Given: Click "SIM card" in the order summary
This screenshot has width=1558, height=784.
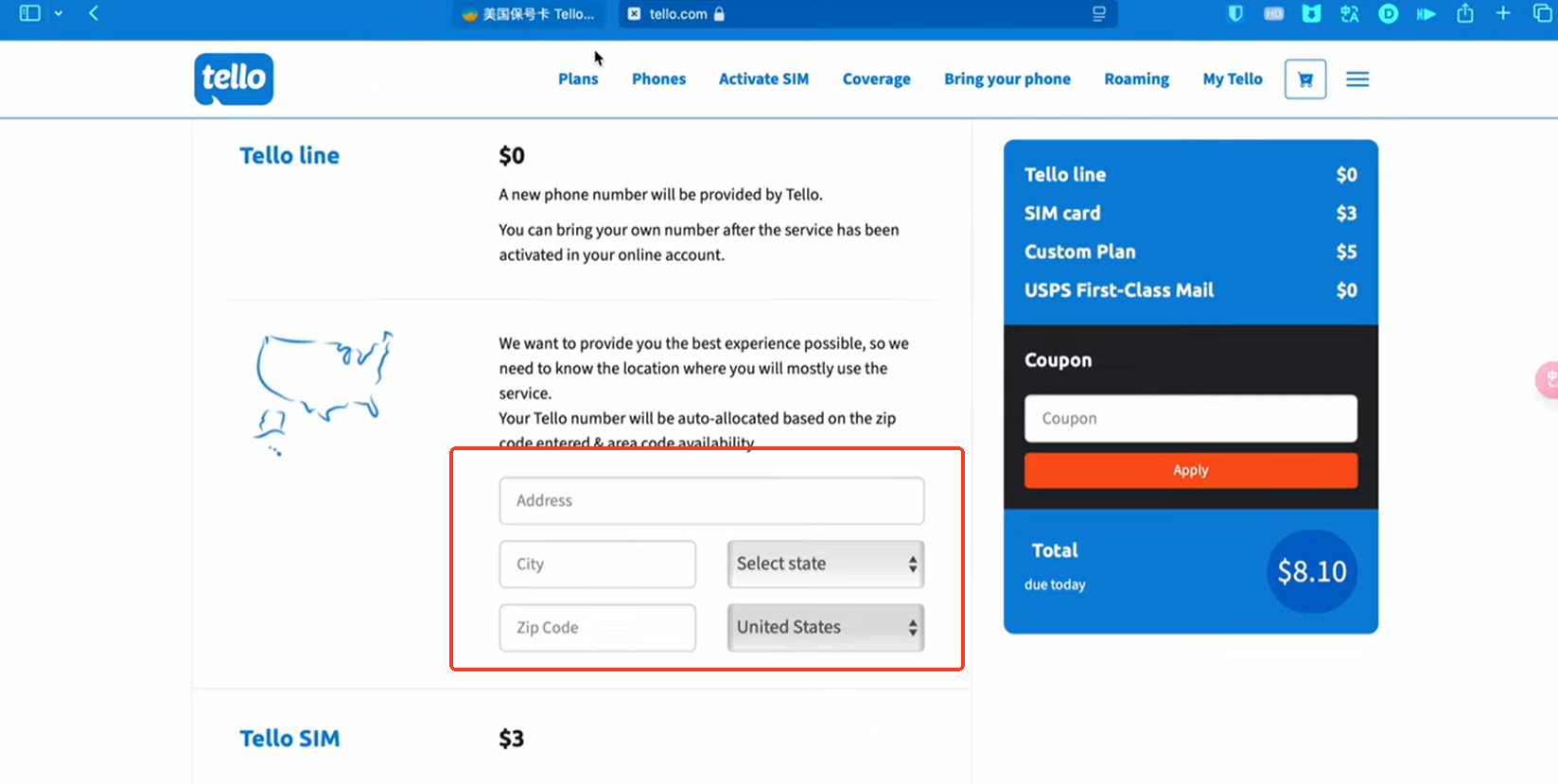Looking at the screenshot, I should point(1062,213).
